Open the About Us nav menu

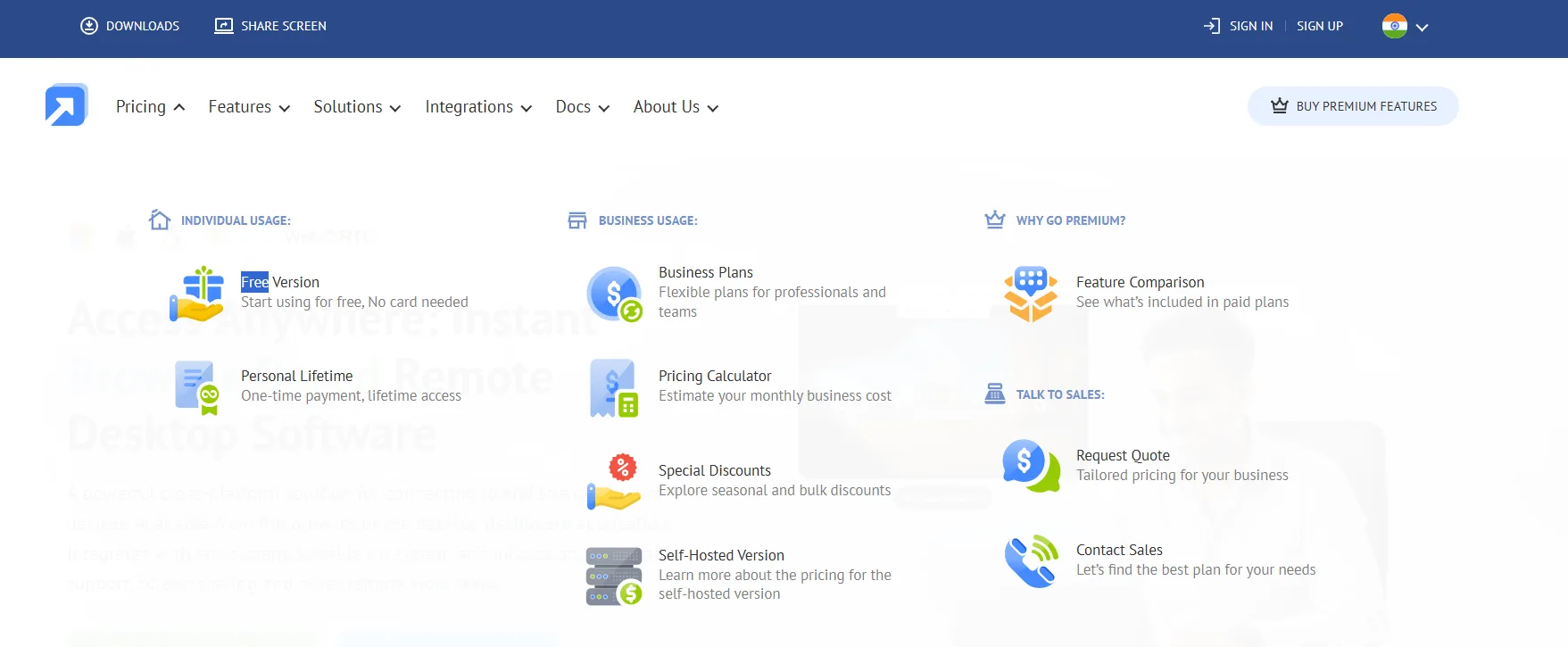(x=676, y=106)
